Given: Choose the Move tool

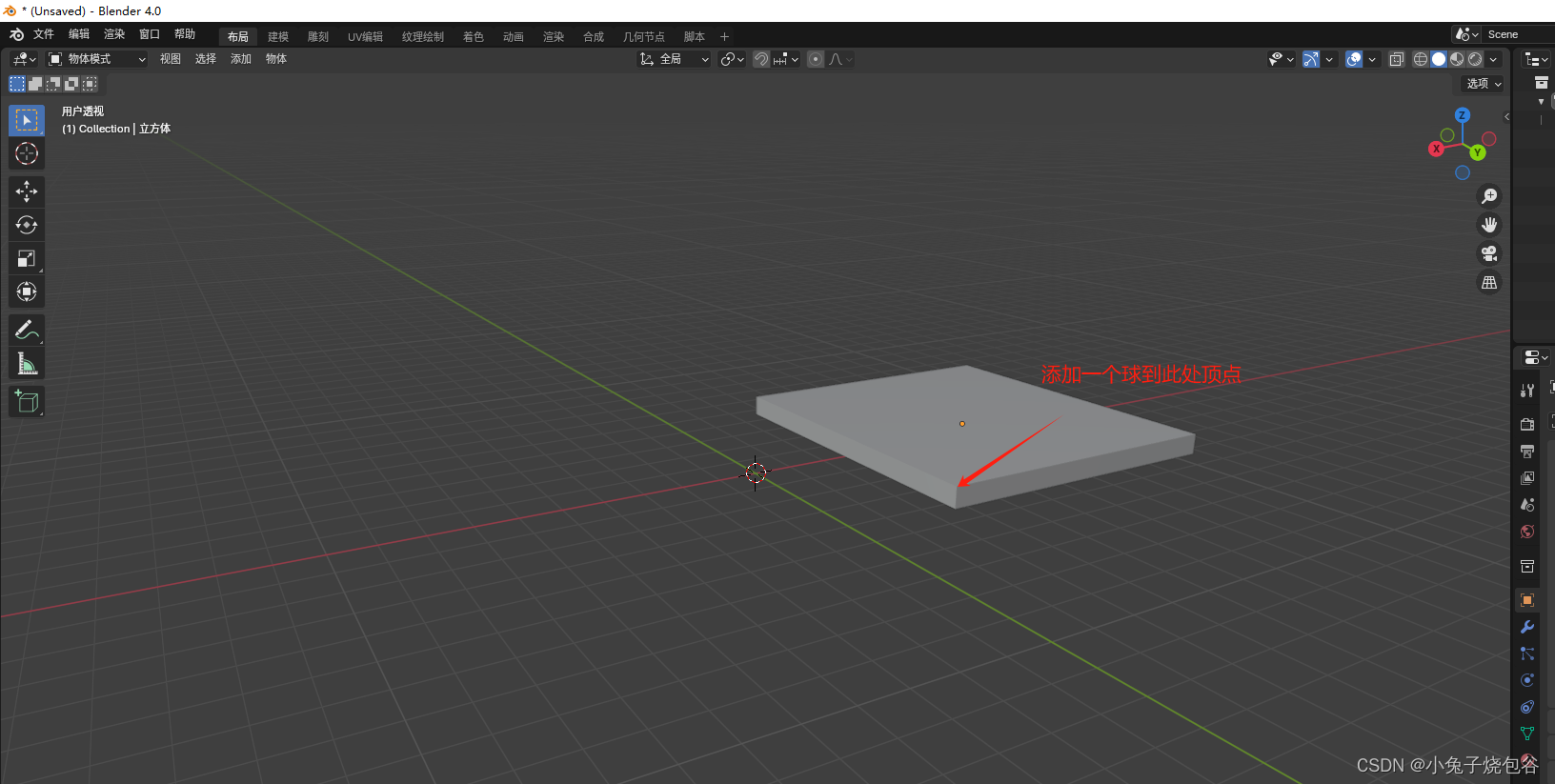Looking at the screenshot, I should point(27,191).
